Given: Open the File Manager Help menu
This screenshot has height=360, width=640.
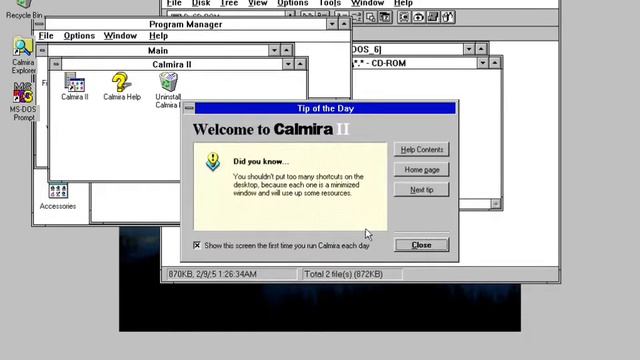Looking at the screenshot, I should tap(403, 3).
